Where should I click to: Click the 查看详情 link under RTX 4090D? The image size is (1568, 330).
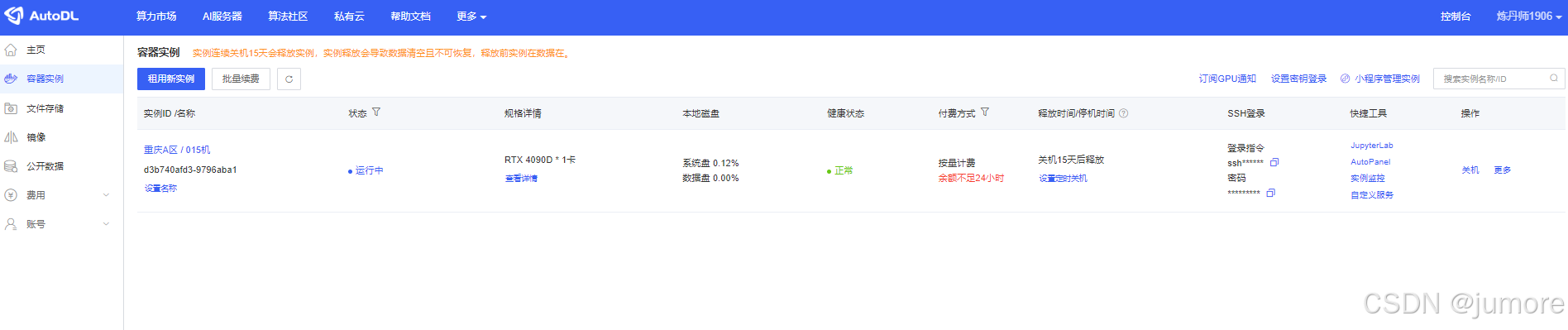point(521,179)
